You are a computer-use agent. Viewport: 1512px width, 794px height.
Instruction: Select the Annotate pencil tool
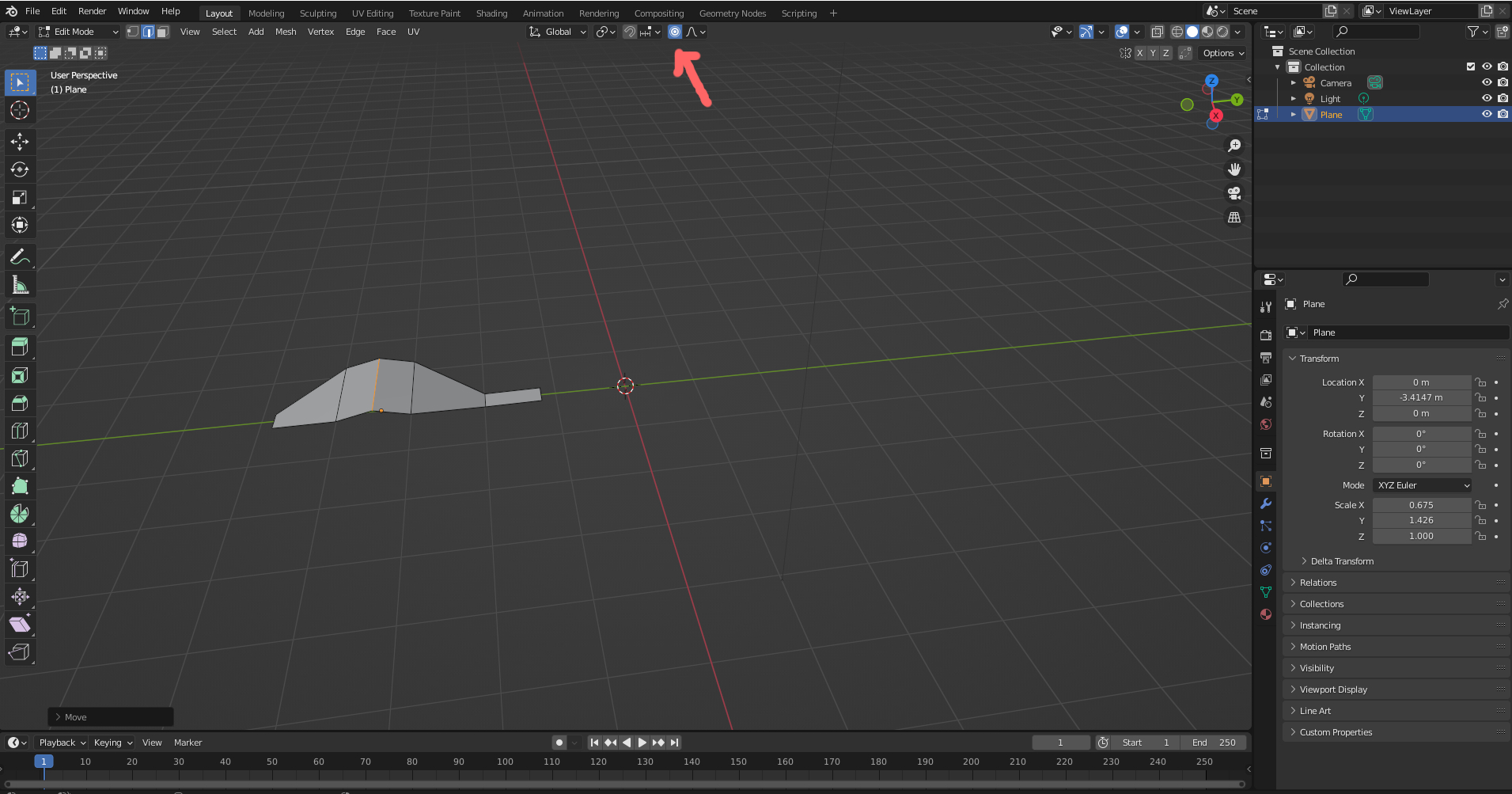coord(20,256)
